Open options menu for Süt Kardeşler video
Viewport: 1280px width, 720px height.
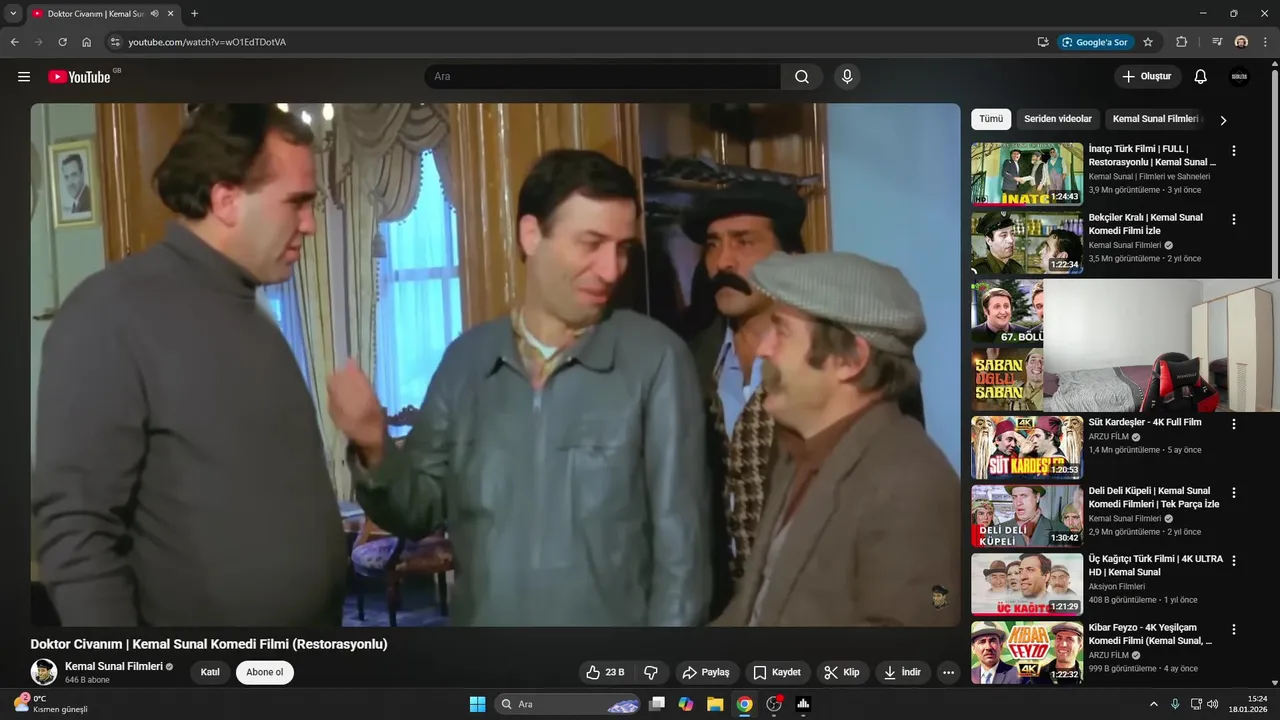pyautogui.click(x=1234, y=424)
